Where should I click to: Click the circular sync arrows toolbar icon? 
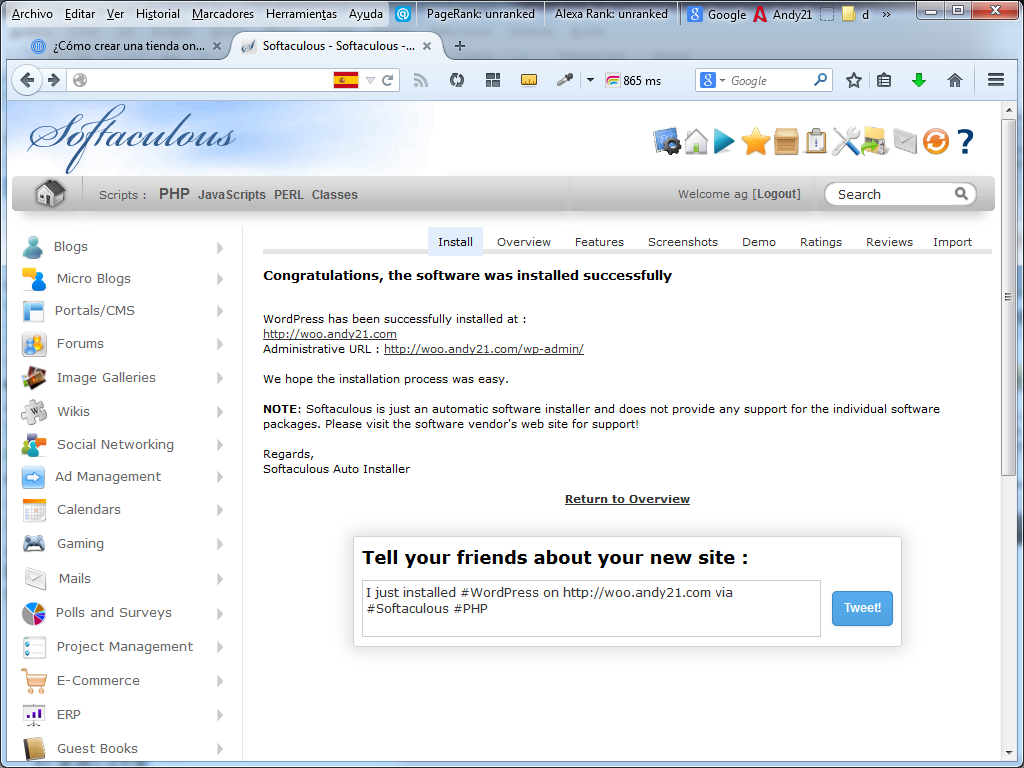456,80
